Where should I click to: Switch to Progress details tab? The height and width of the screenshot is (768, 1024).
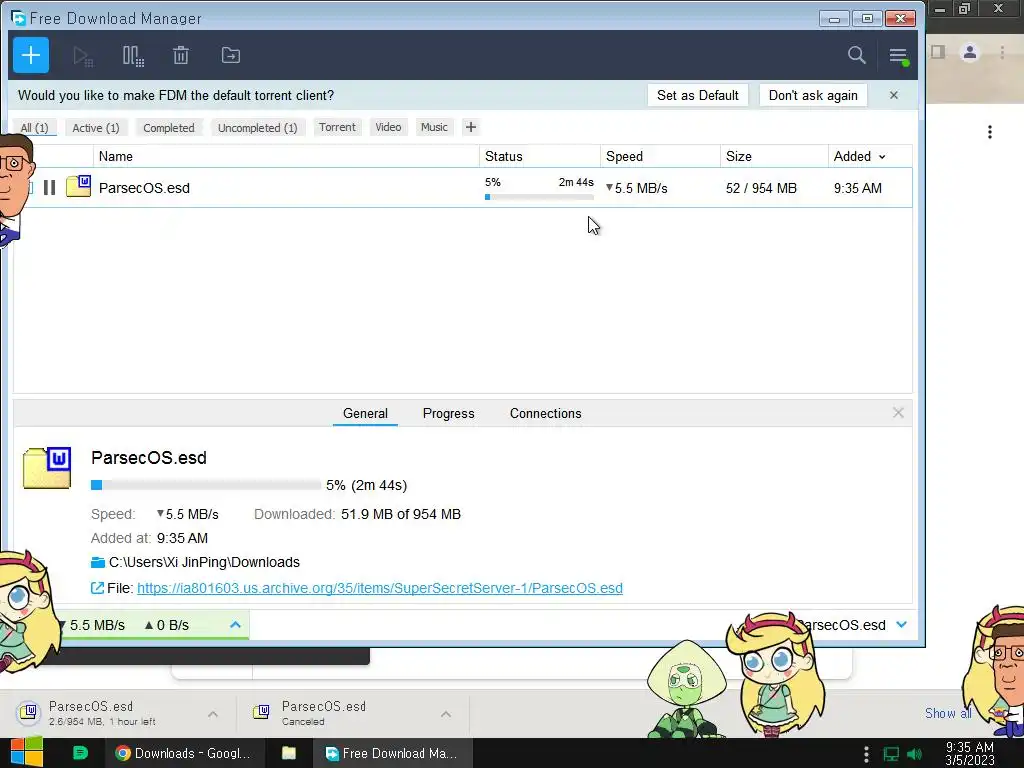tap(448, 413)
